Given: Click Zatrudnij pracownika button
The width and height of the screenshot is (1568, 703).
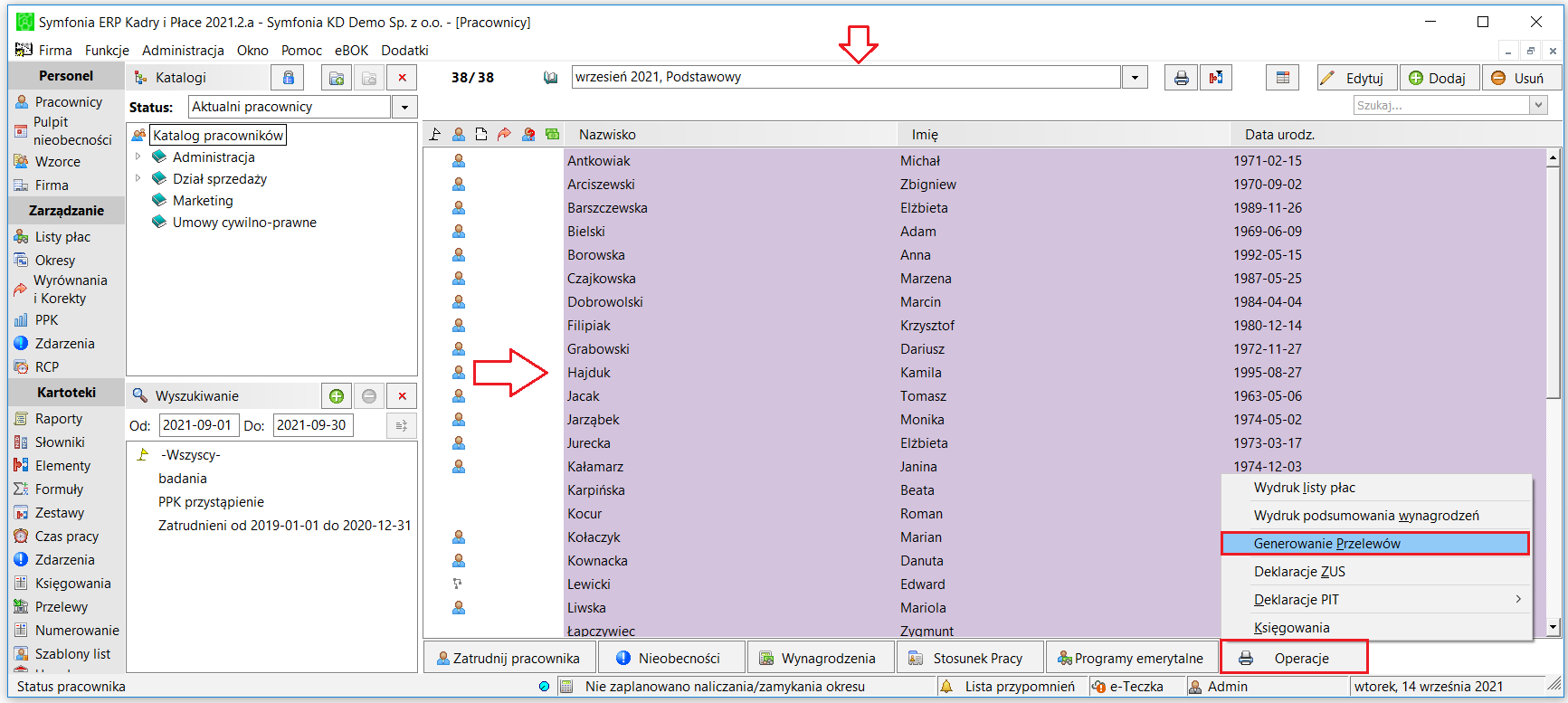Looking at the screenshot, I should [x=509, y=658].
